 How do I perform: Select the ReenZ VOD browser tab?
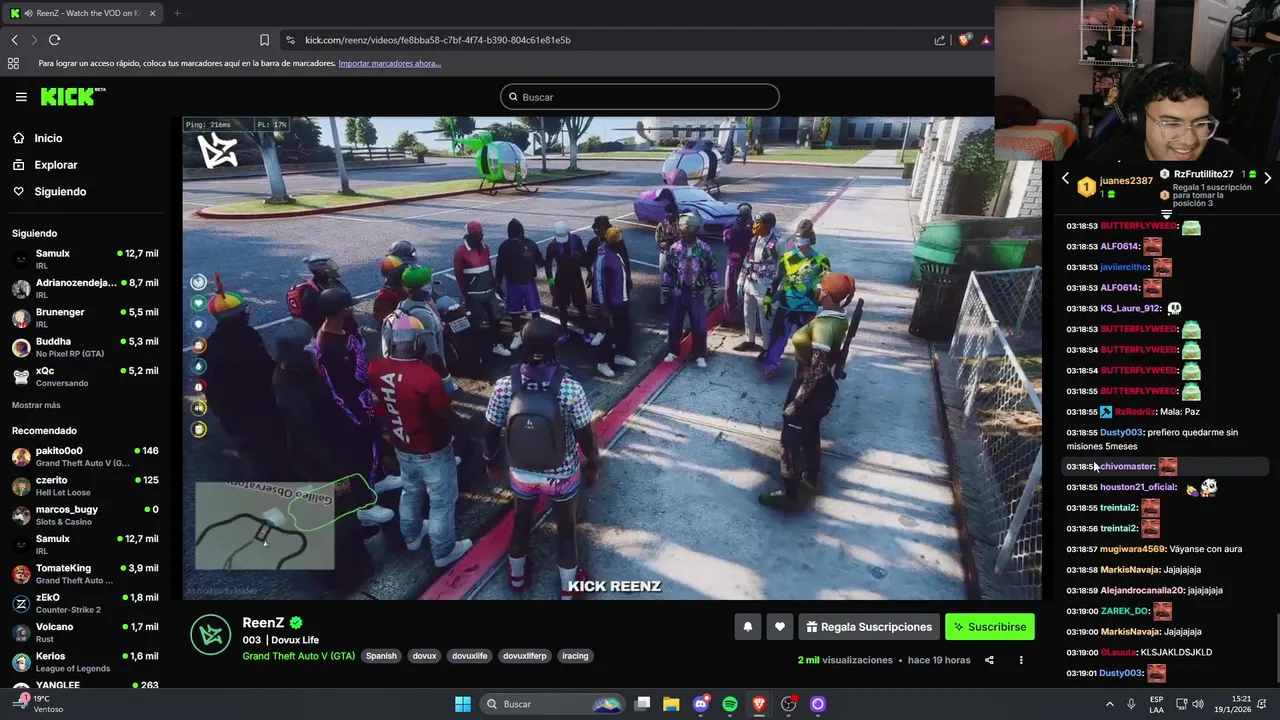tap(83, 13)
